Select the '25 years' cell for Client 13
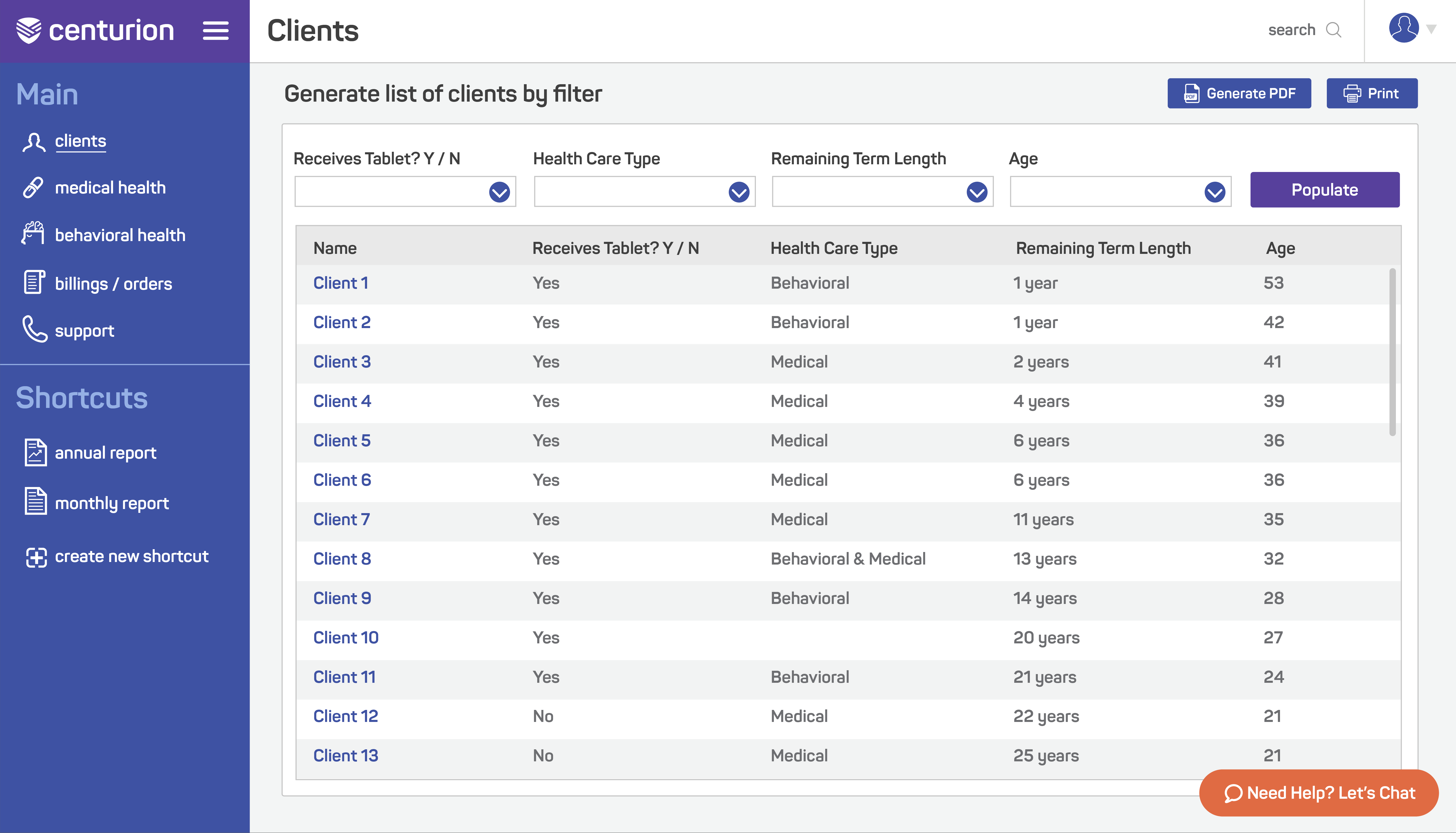 [1045, 756]
